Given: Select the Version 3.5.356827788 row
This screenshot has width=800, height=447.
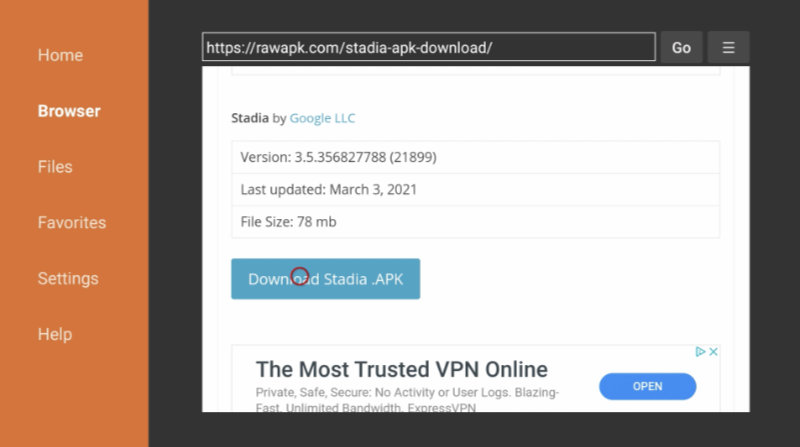Looking at the screenshot, I should pos(476,157).
